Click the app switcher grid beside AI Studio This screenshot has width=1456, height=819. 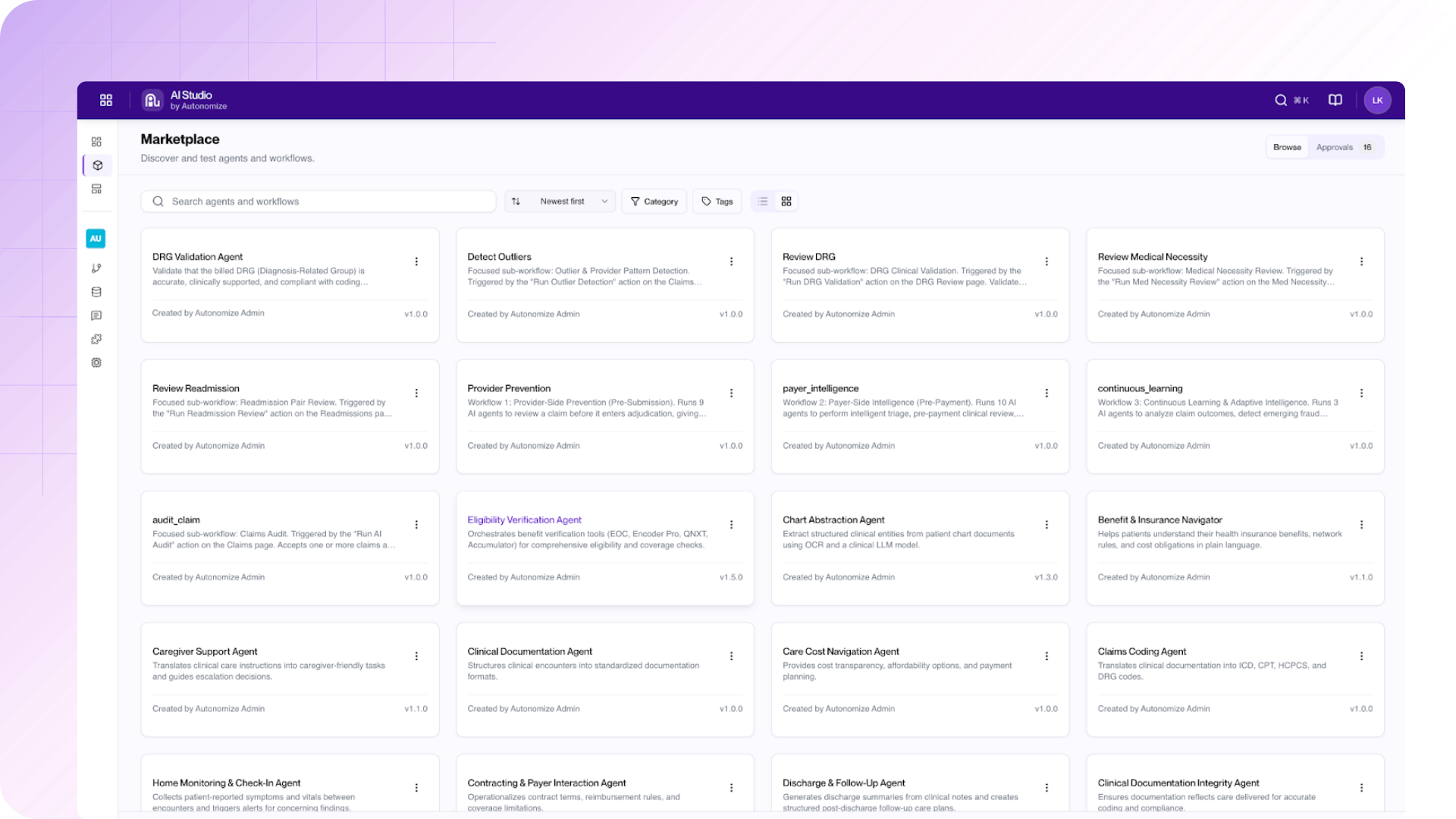(106, 99)
